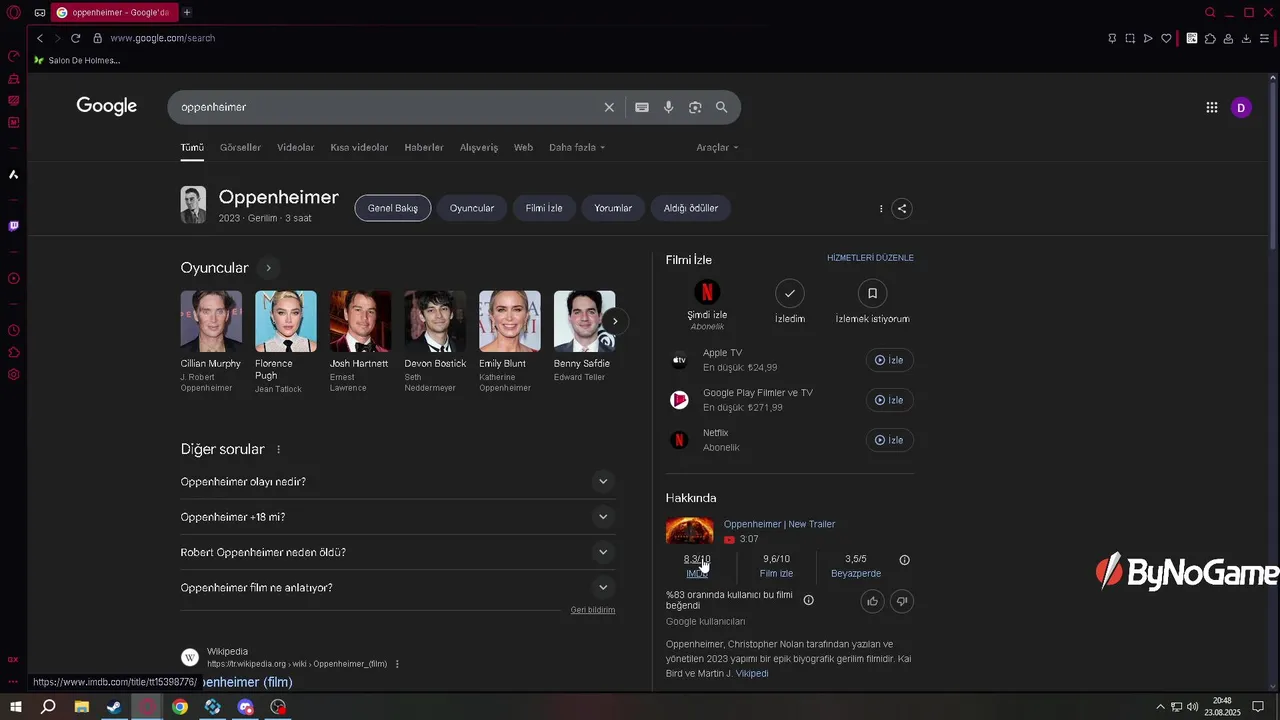Image resolution: width=1280 pixels, height=720 pixels.
Task: Share the Oppenheimer knowledge panel
Action: [x=902, y=209]
